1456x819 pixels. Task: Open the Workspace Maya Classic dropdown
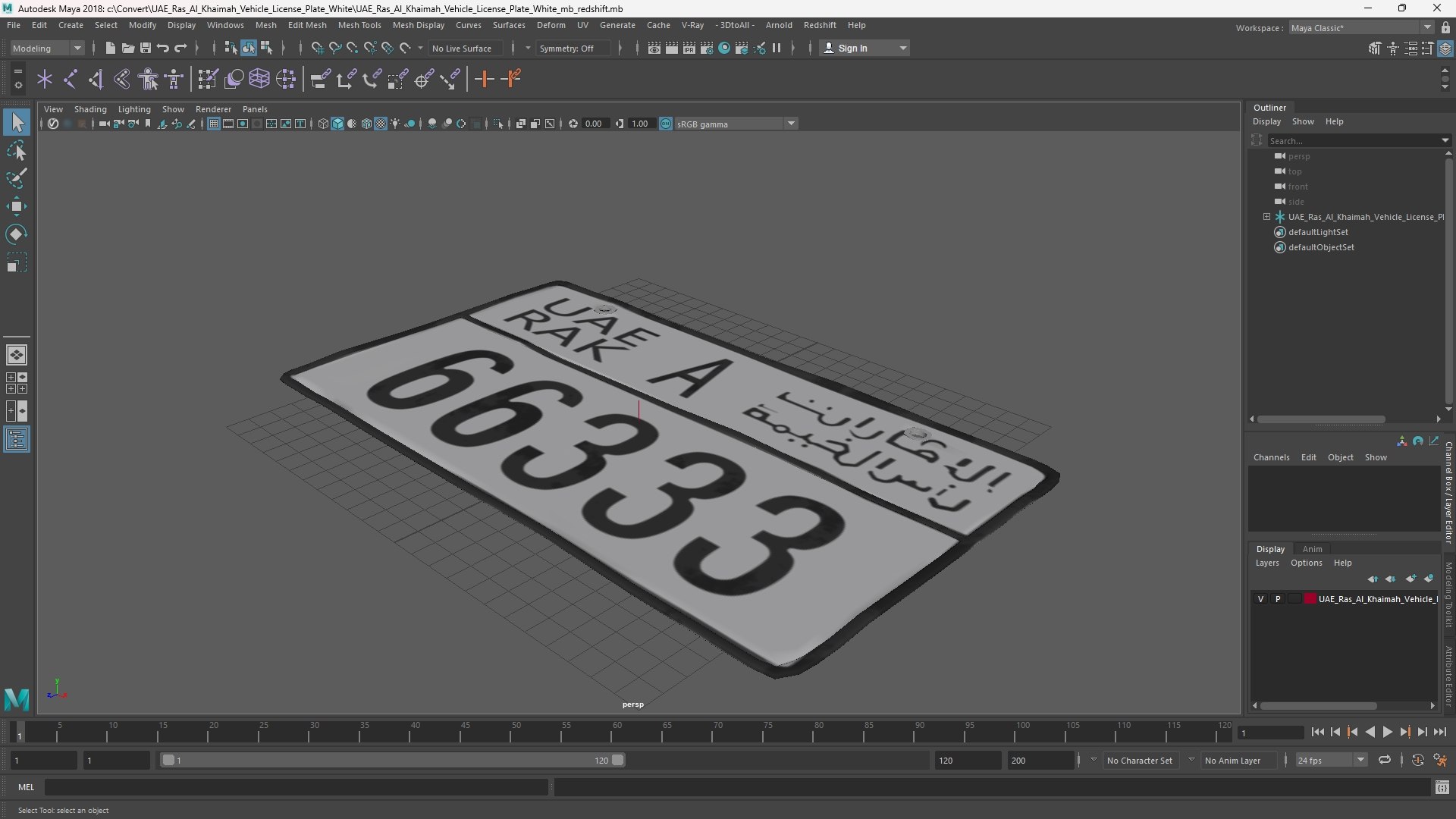click(1361, 27)
